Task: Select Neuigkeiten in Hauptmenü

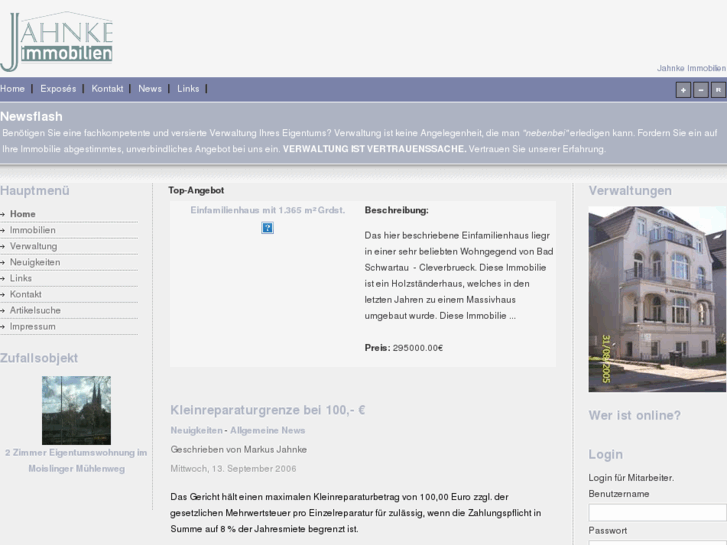Action: tap(35, 262)
